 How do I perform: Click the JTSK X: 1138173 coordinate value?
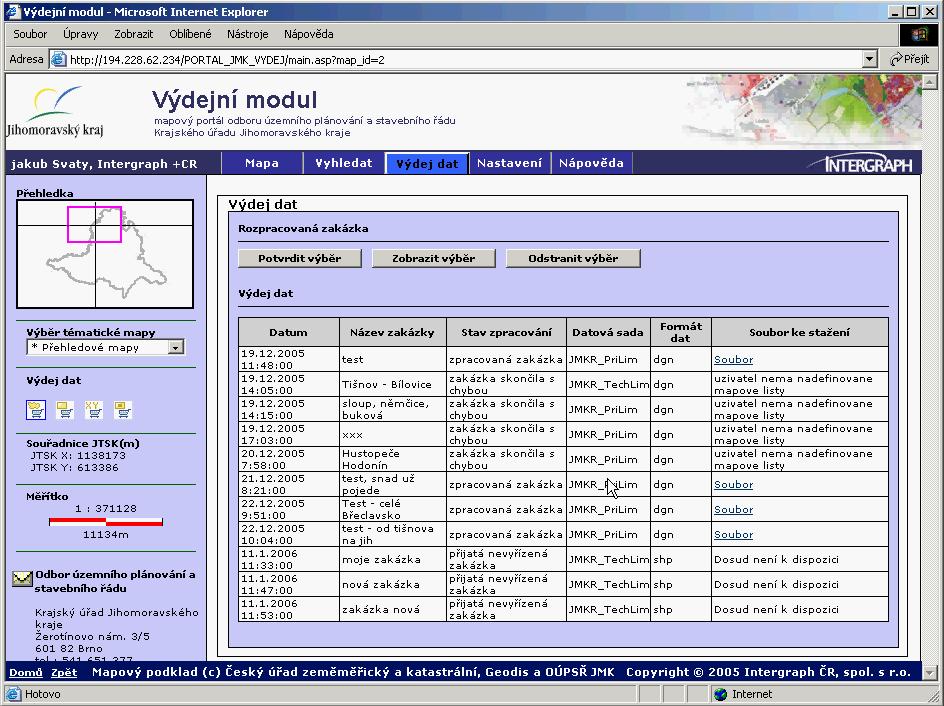[78, 456]
